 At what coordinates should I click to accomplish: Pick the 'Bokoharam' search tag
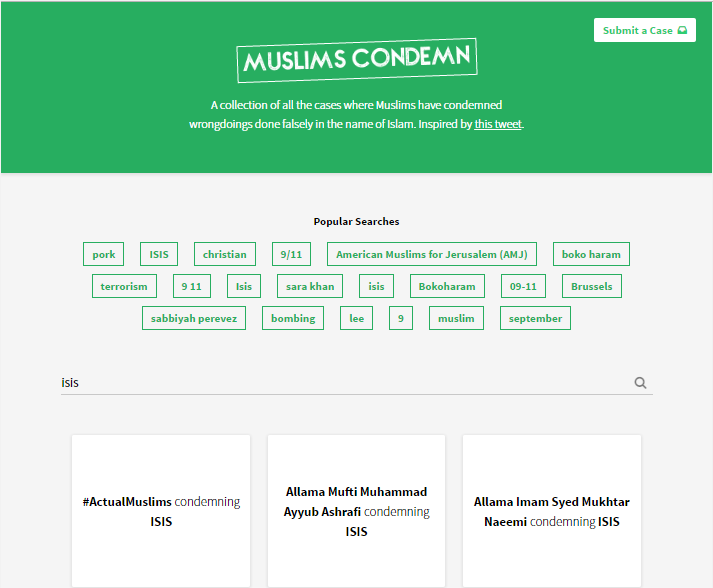tap(447, 286)
